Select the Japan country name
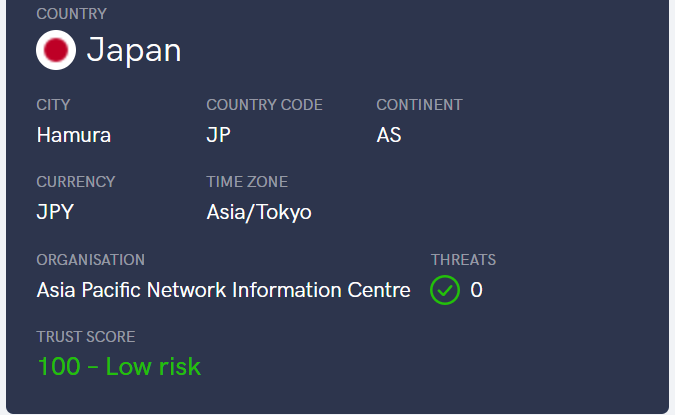 click(x=134, y=51)
